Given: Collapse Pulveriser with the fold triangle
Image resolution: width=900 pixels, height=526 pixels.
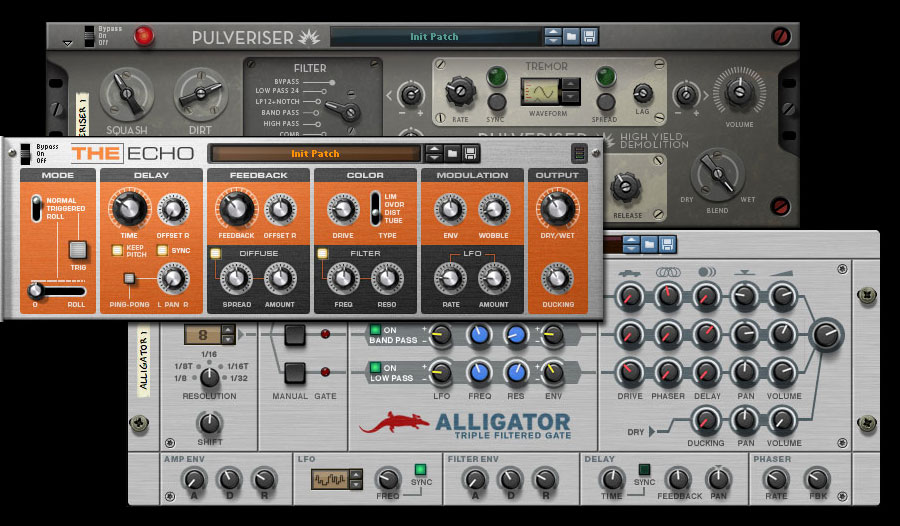Looking at the screenshot, I should tap(68, 43).
